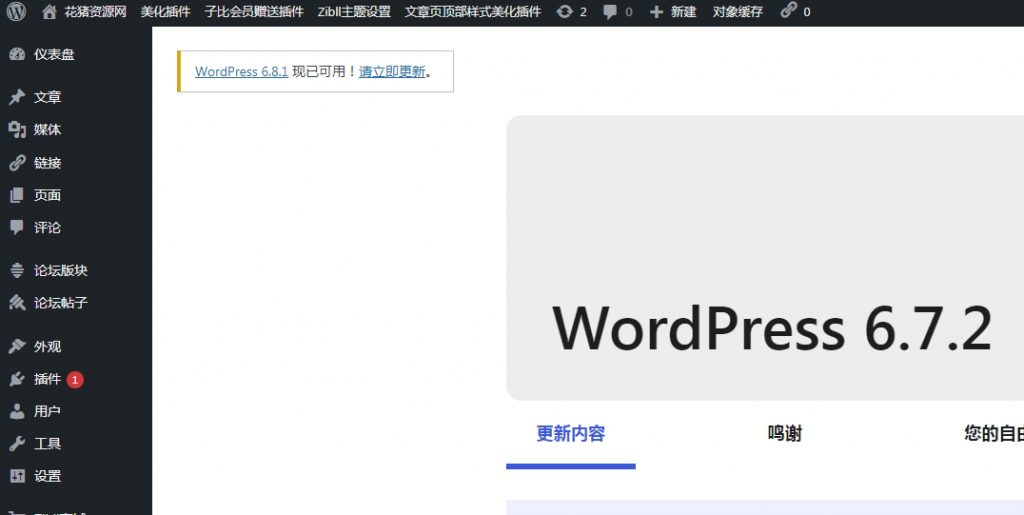Screen dimensions: 1024x515
Task: Switch to 您的自由 tab
Action: click(x=994, y=433)
